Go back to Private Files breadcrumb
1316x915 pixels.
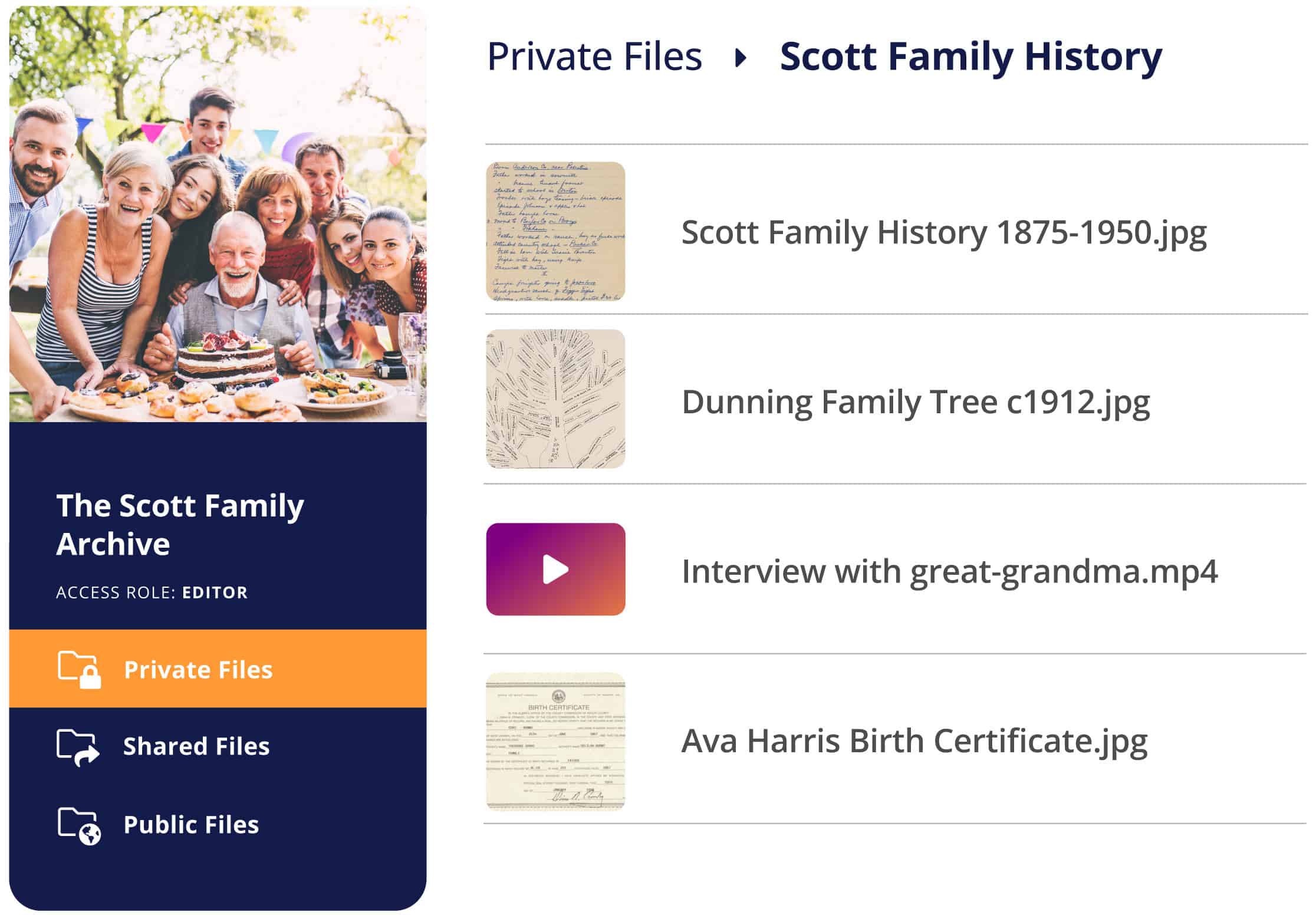[594, 57]
